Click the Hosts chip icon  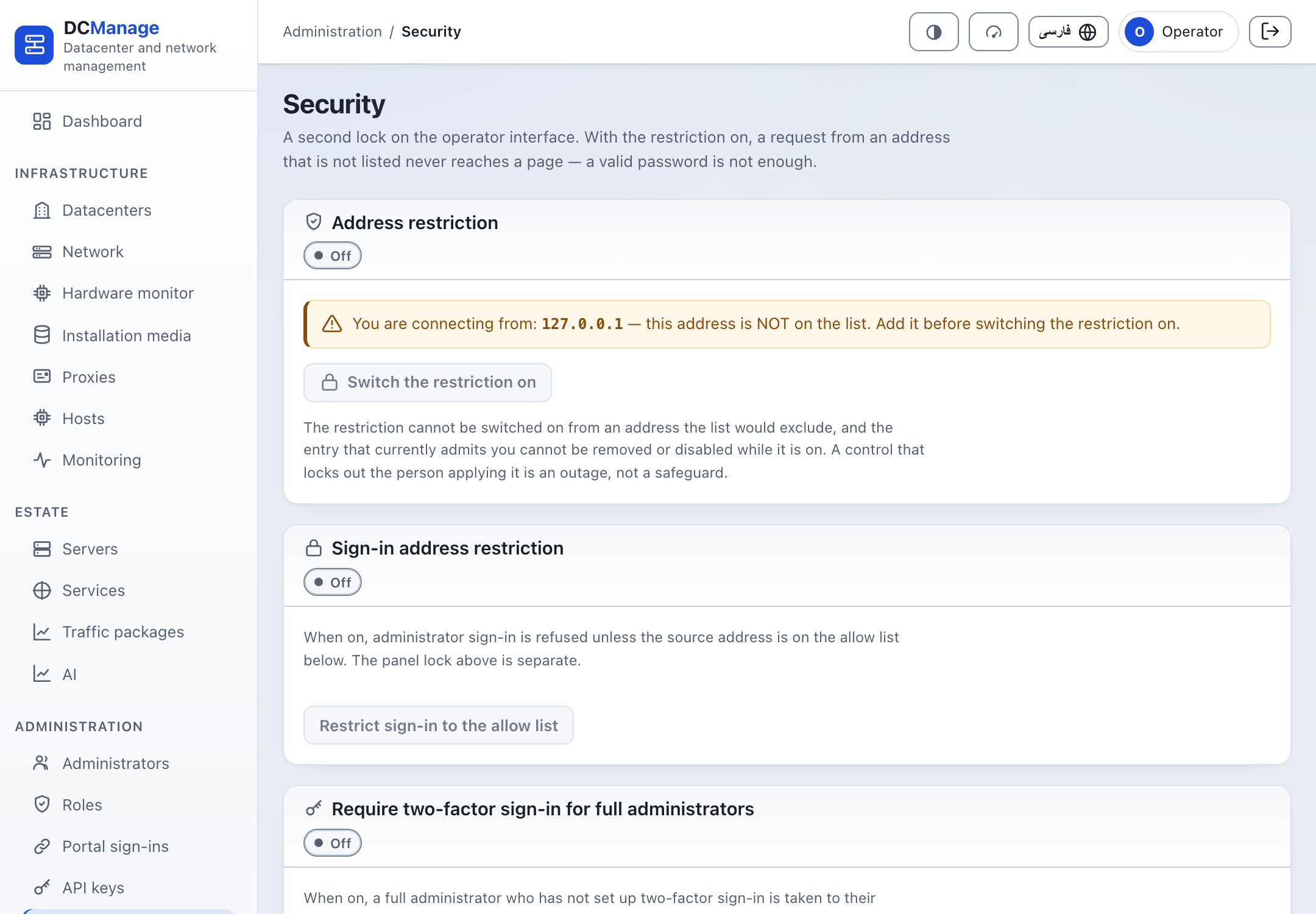tap(42, 418)
